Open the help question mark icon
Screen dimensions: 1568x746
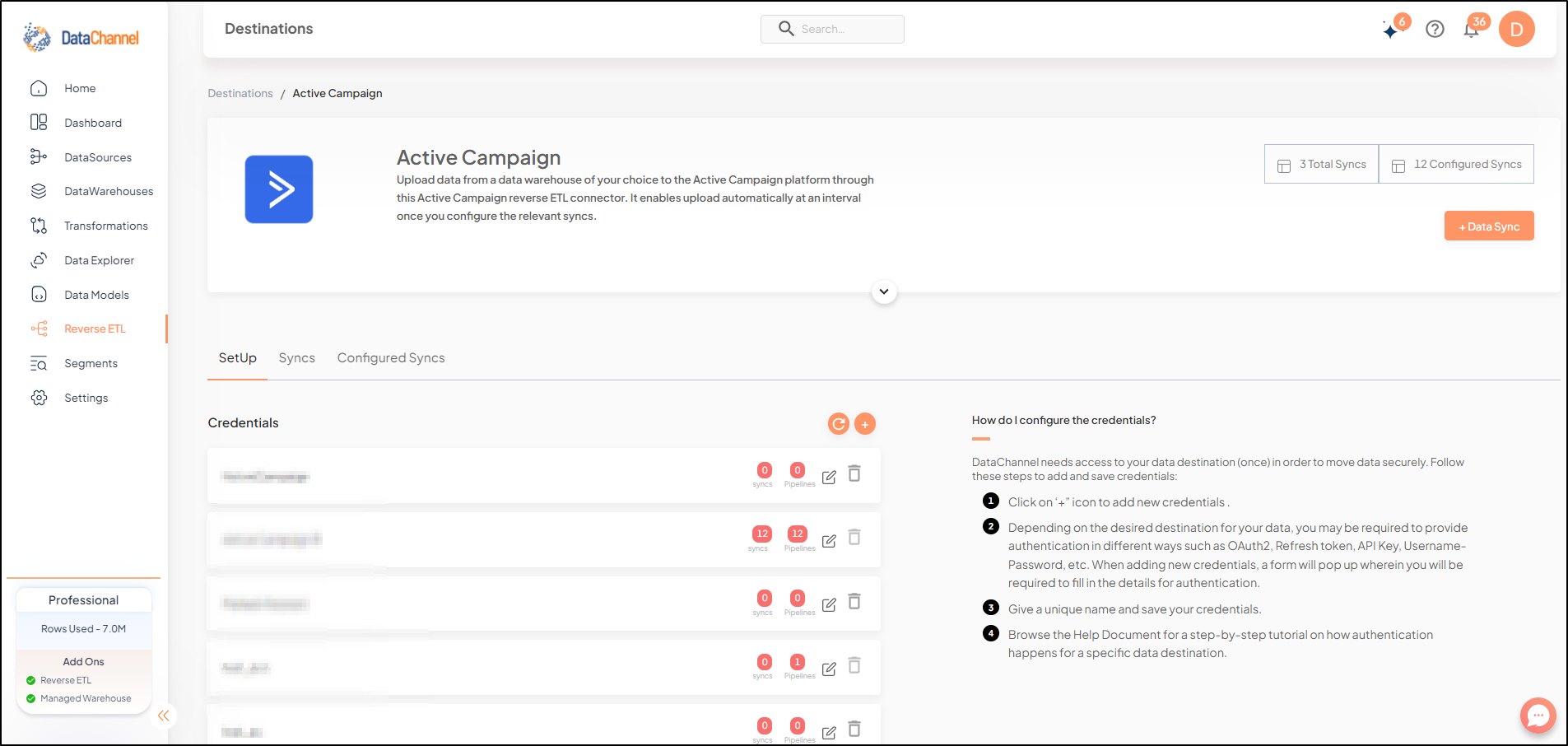click(1435, 30)
